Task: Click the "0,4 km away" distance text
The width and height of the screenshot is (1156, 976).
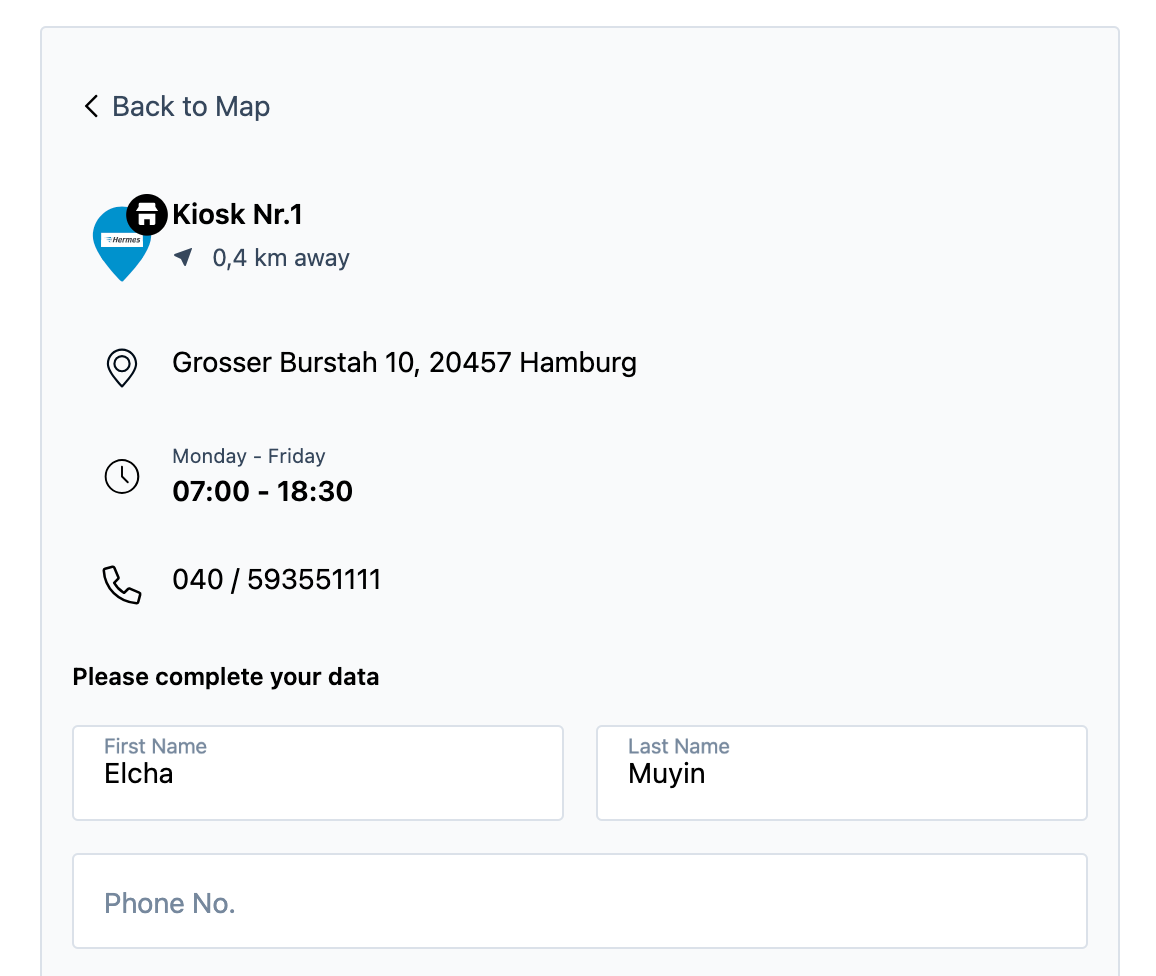Action: pos(281,258)
